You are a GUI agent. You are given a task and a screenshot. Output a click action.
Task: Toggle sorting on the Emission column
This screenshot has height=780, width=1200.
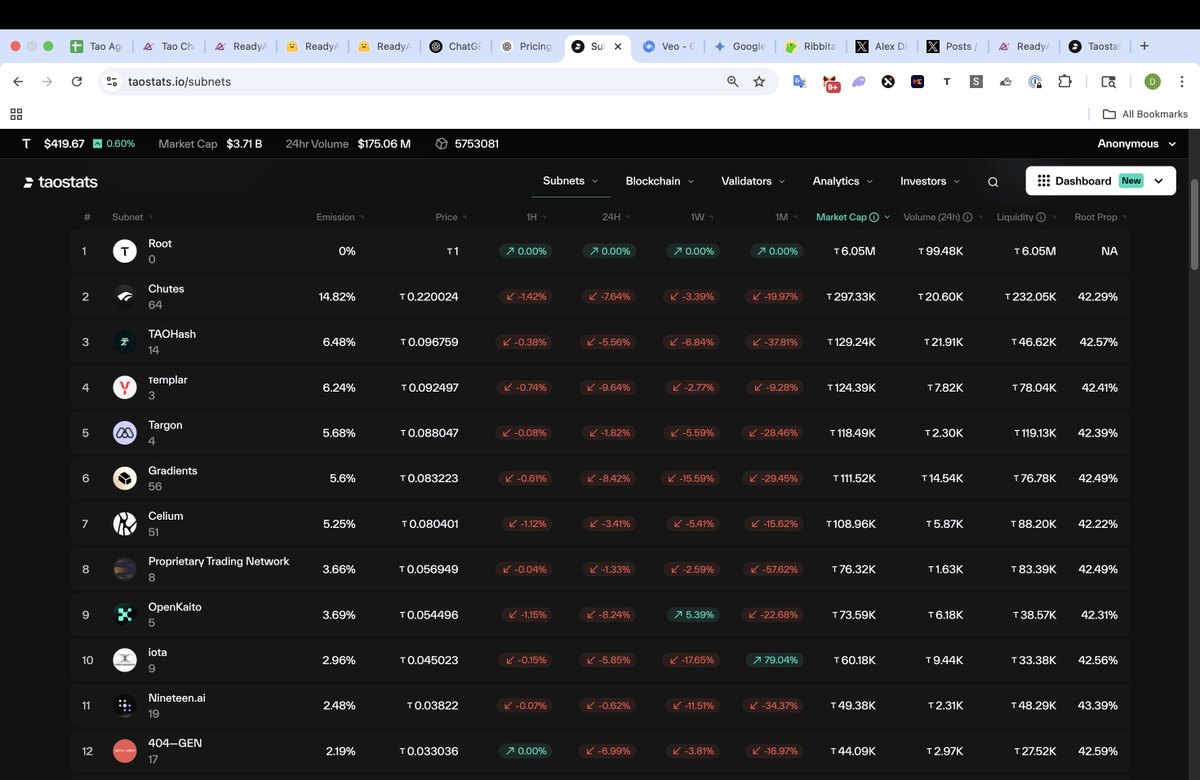(x=338, y=217)
